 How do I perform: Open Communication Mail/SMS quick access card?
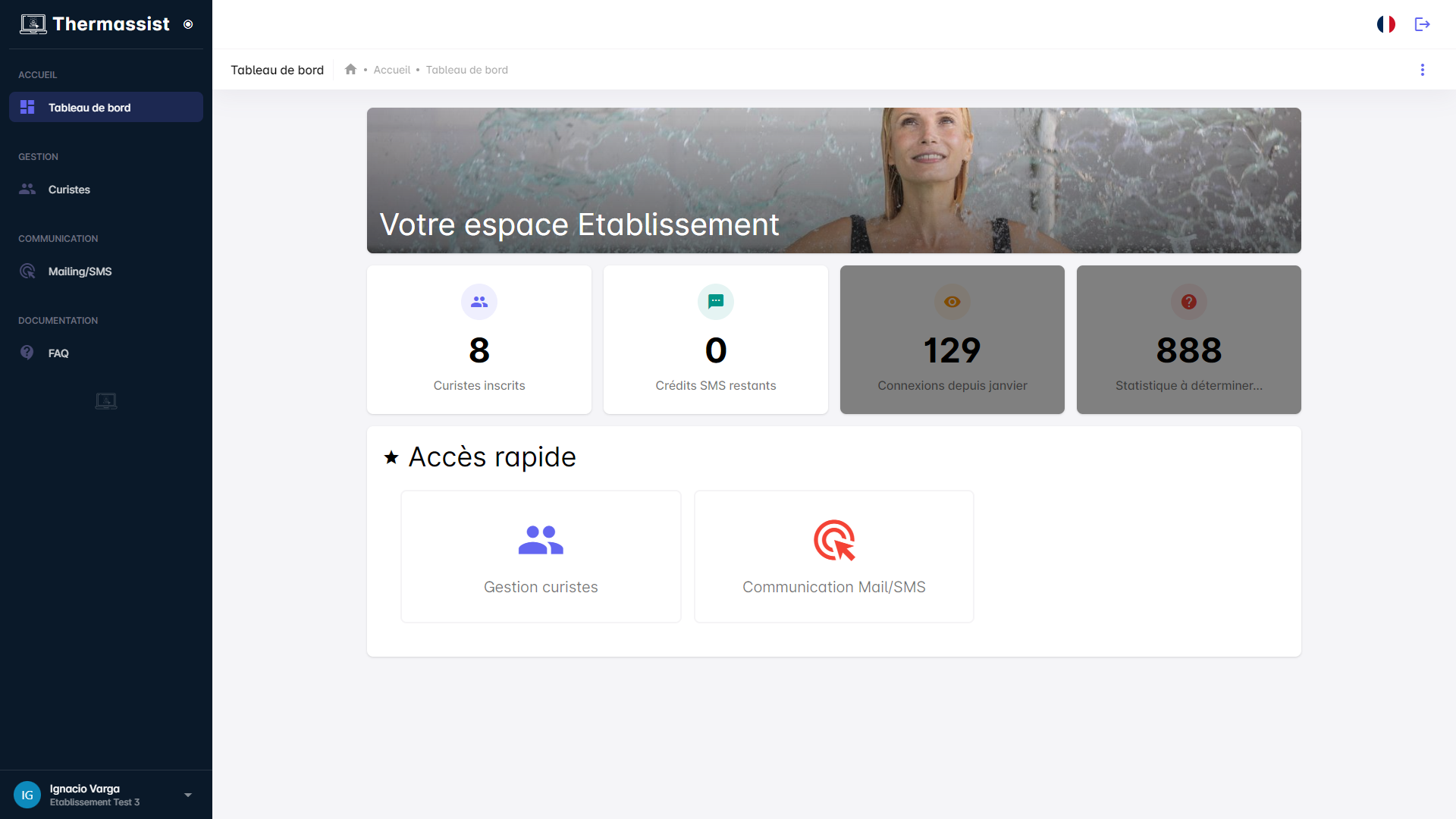pyautogui.click(x=833, y=557)
